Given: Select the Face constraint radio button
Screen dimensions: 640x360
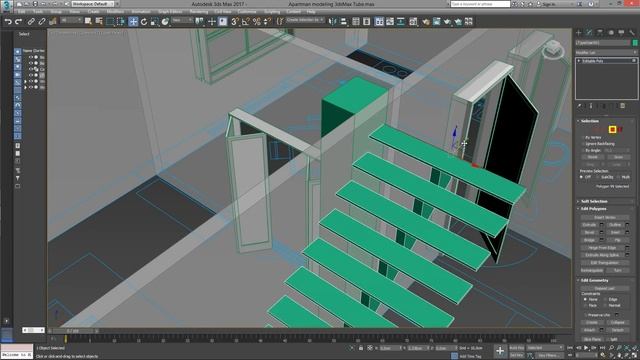Looking at the screenshot, I should pyautogui.click(x=585, y=305).
